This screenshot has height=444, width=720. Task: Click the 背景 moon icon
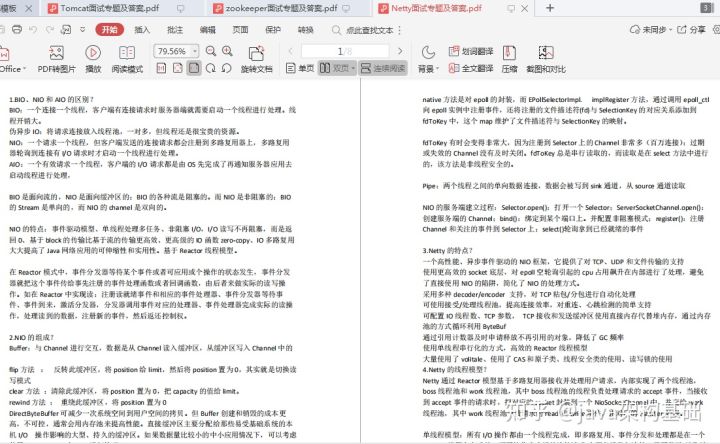click(x=428, y=53)
